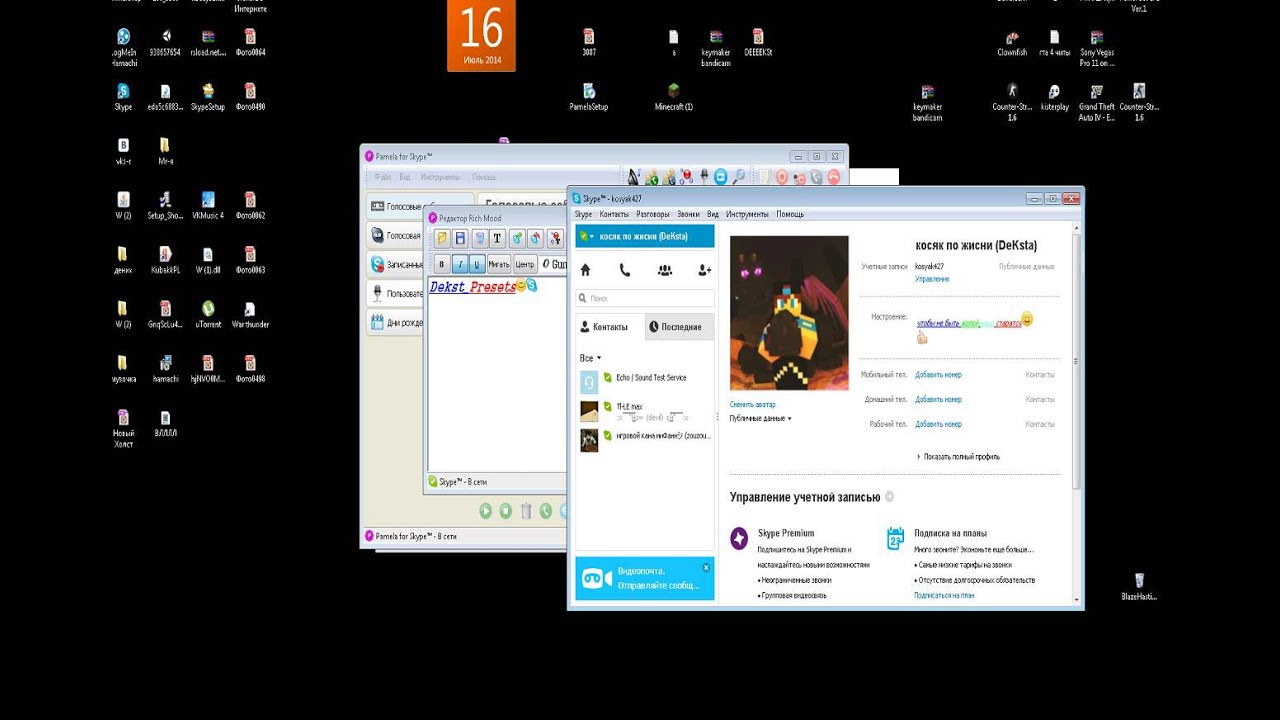Click the Clownfish desktop icon
This screenshot has height=720, width=1280.
(x=1012, y=43)
